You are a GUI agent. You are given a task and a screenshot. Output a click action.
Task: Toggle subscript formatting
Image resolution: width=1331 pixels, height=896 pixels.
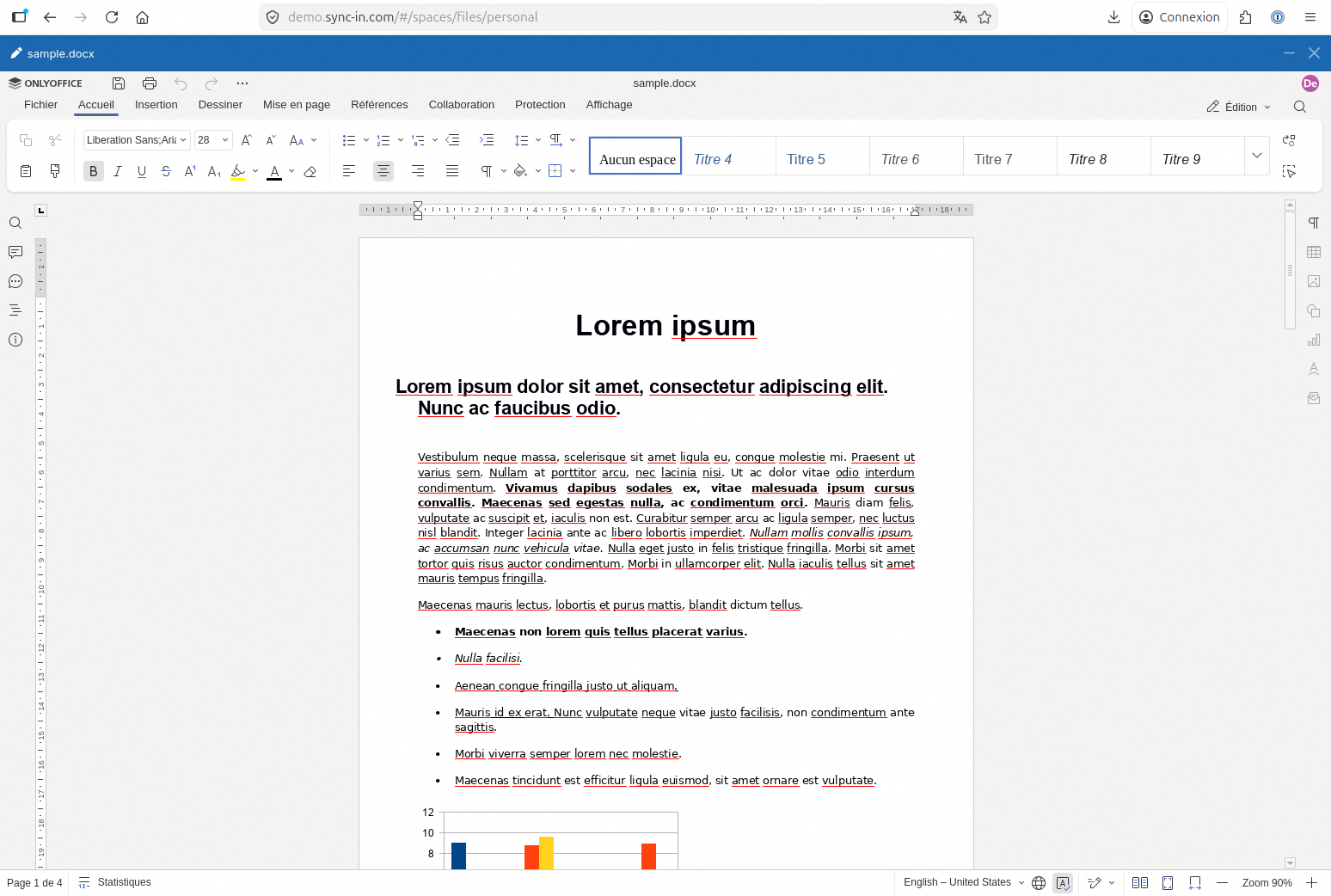click(214, 171)
